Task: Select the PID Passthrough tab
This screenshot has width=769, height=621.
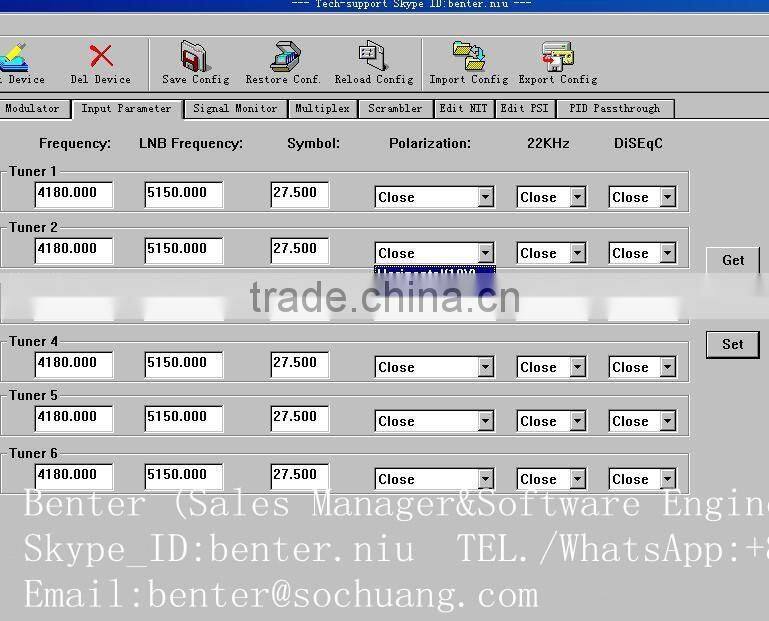Action: pyautogui.click(x=615, y=108)
